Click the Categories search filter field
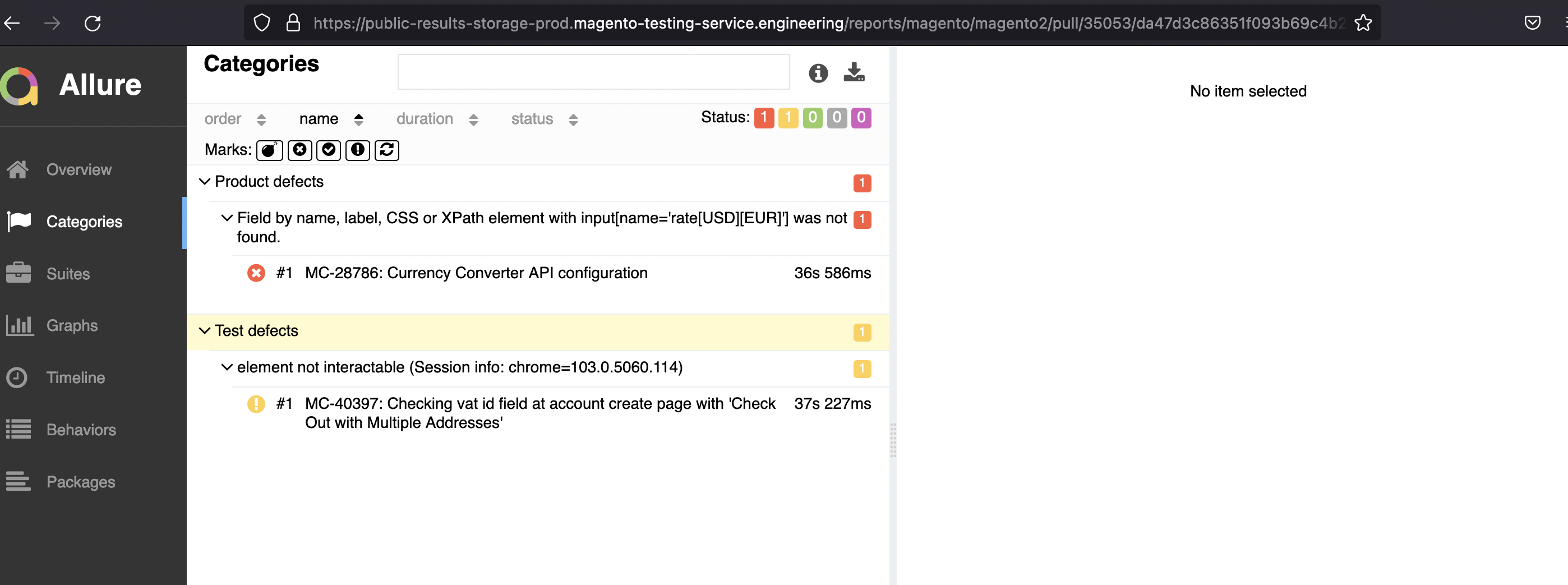 [x=593, y=72]
